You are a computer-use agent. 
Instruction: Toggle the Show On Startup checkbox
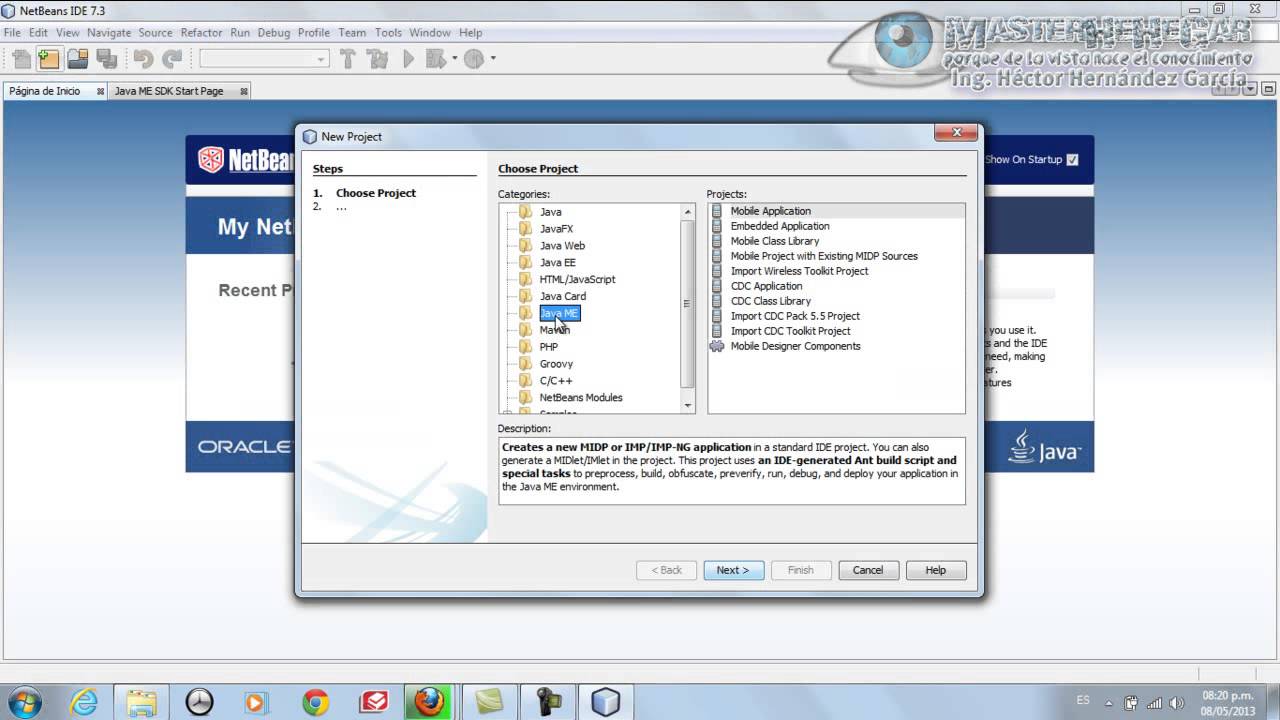point(1072,159)
